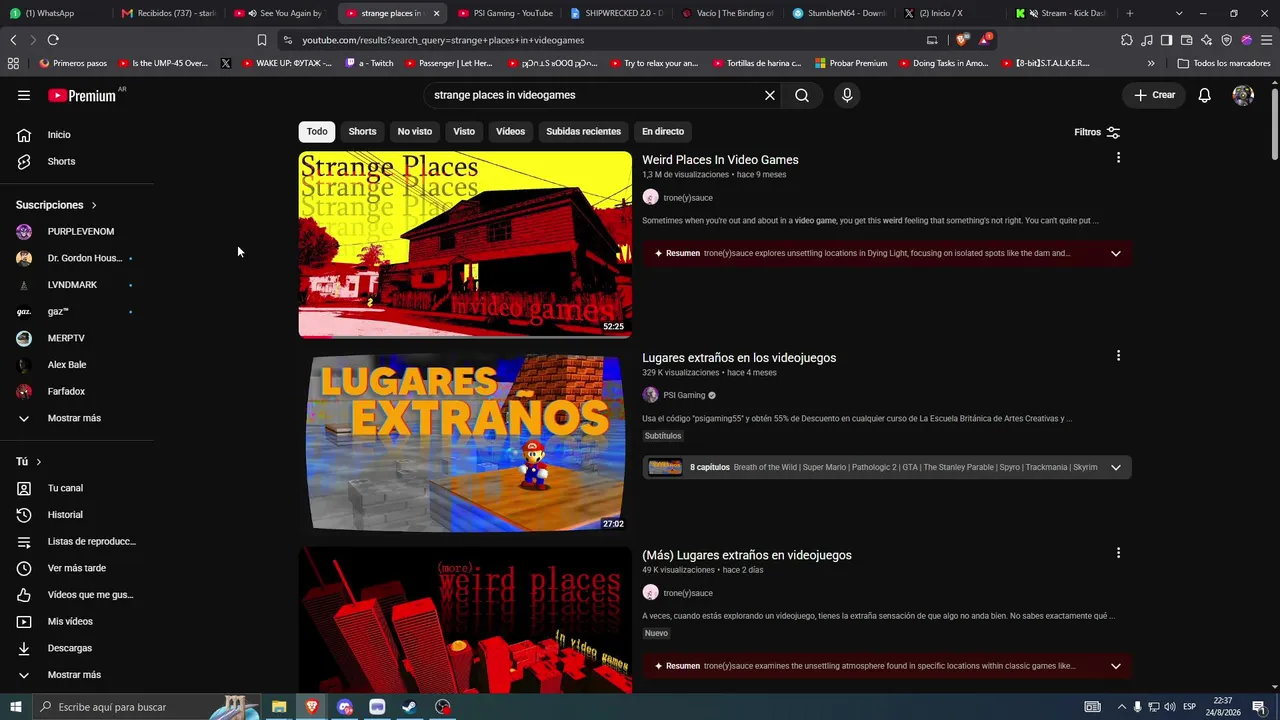Viewport: 1280px width, 720px height.
Task: Open the Brave Wallet icon
Action: [1187, 40]
